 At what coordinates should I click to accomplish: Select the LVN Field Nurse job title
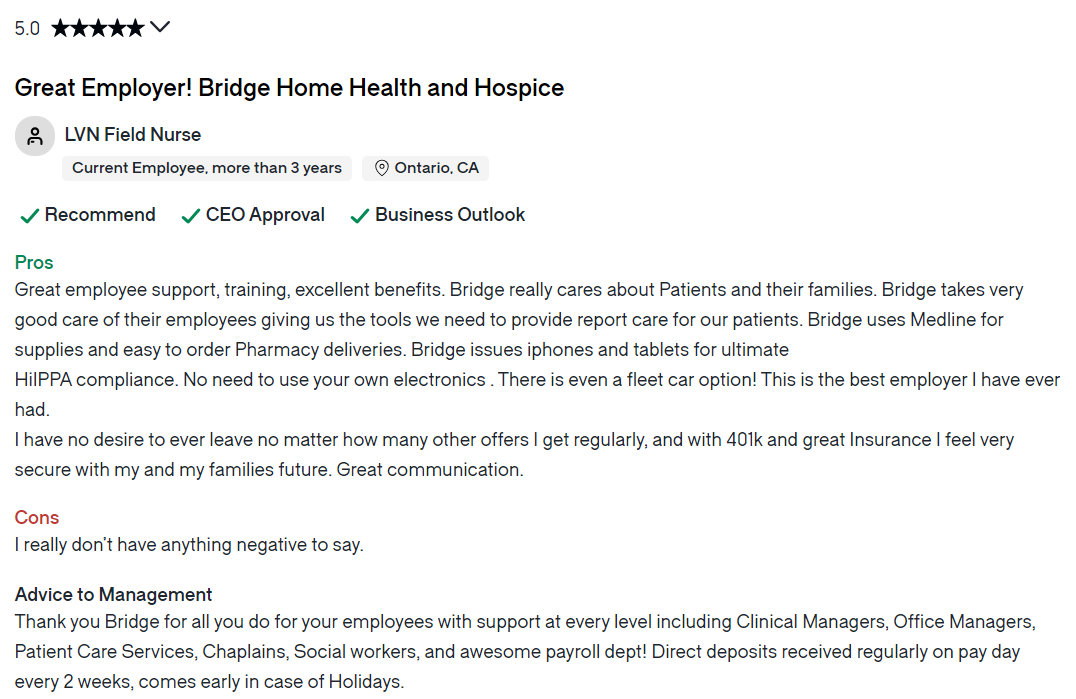pos(133,134)
